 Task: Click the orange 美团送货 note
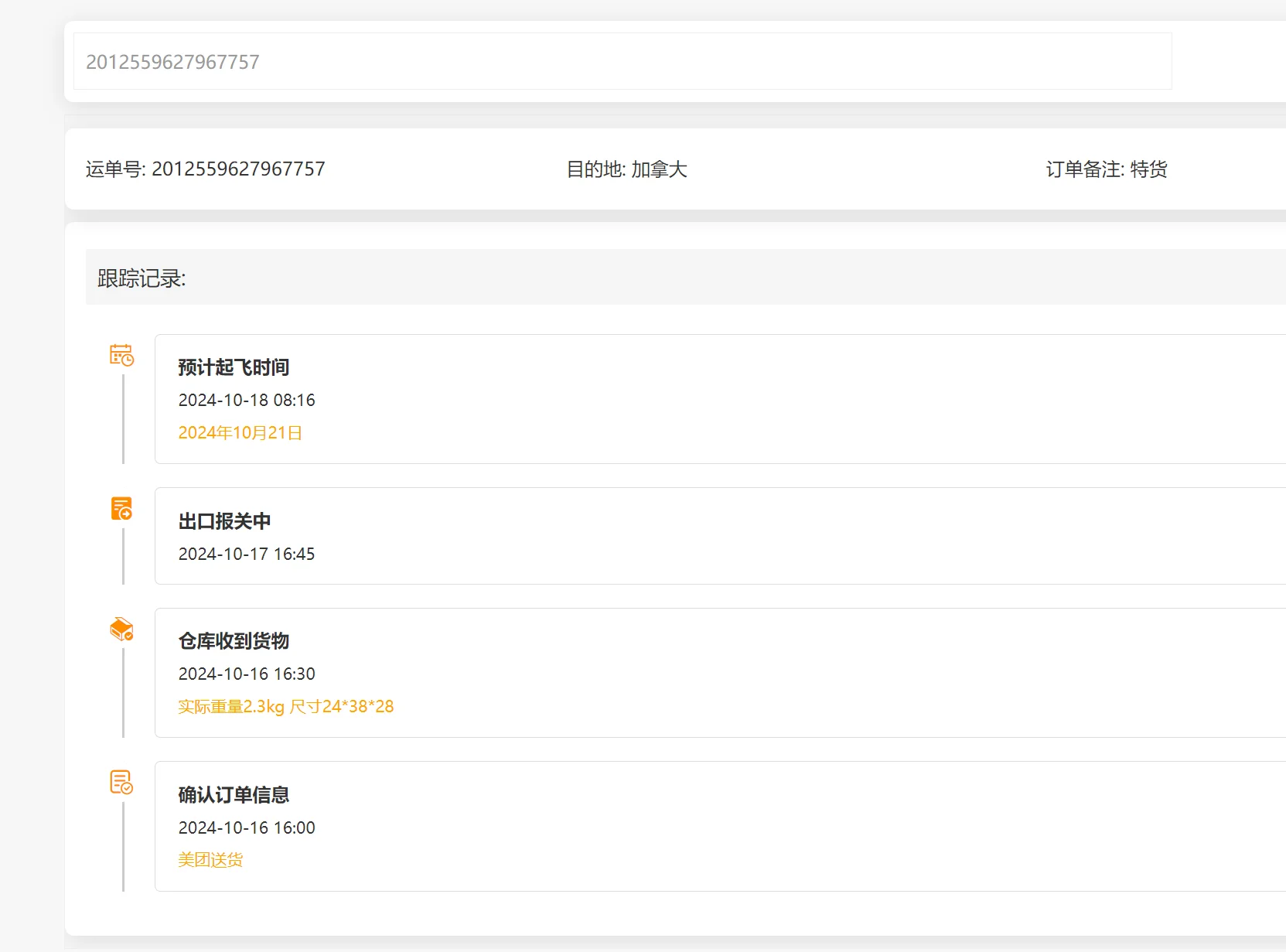coord(210,860)
